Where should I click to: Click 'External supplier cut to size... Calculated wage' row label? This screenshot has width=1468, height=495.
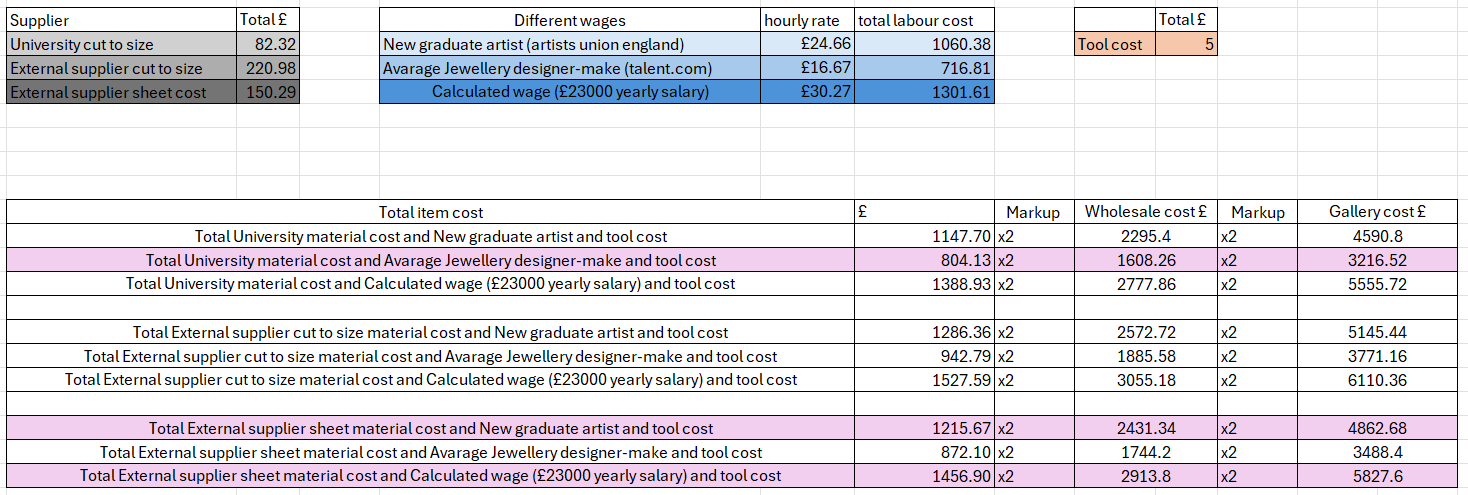tap(431, 380)
